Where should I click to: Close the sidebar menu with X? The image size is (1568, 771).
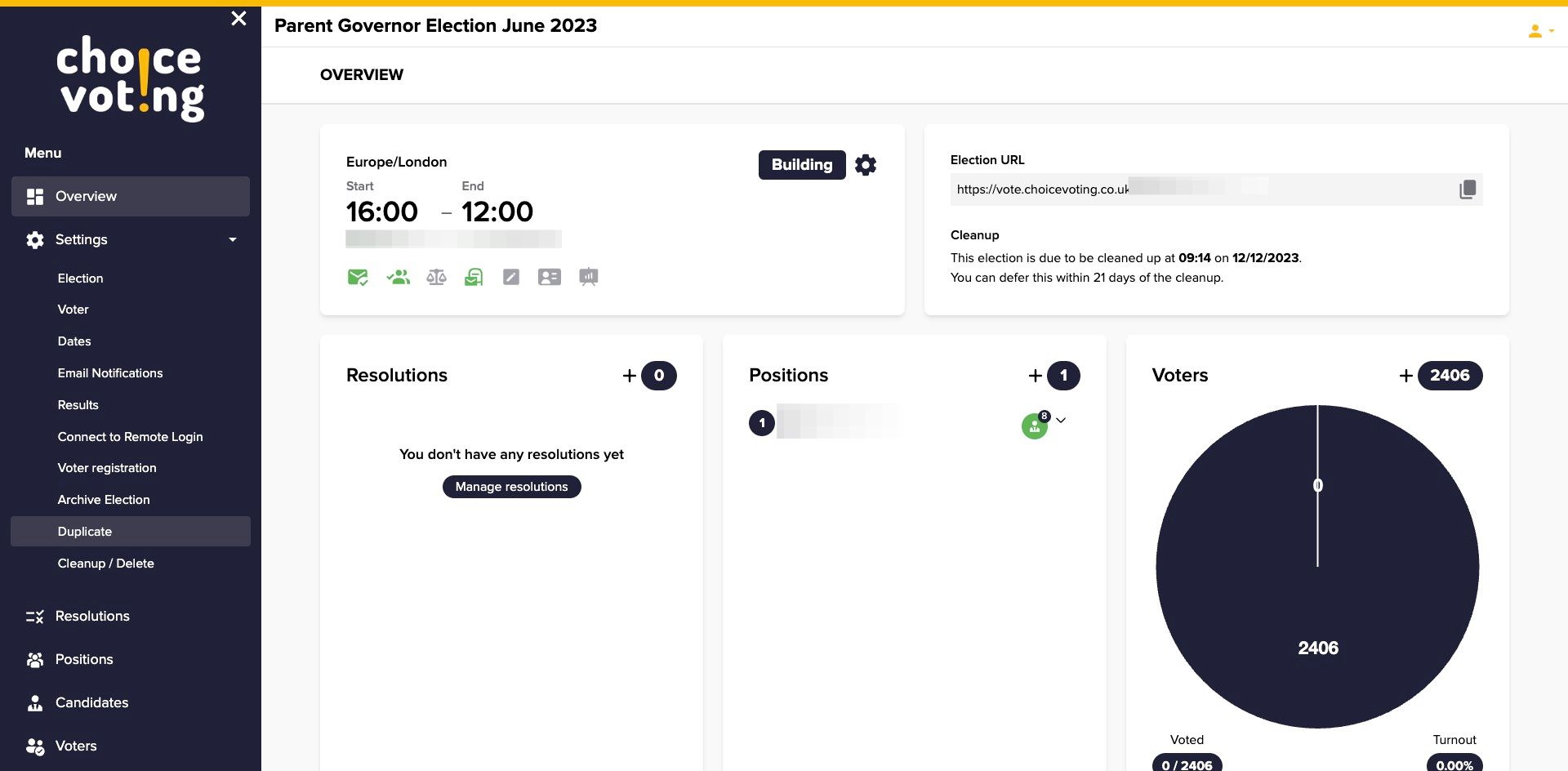[x=238, y=18]
